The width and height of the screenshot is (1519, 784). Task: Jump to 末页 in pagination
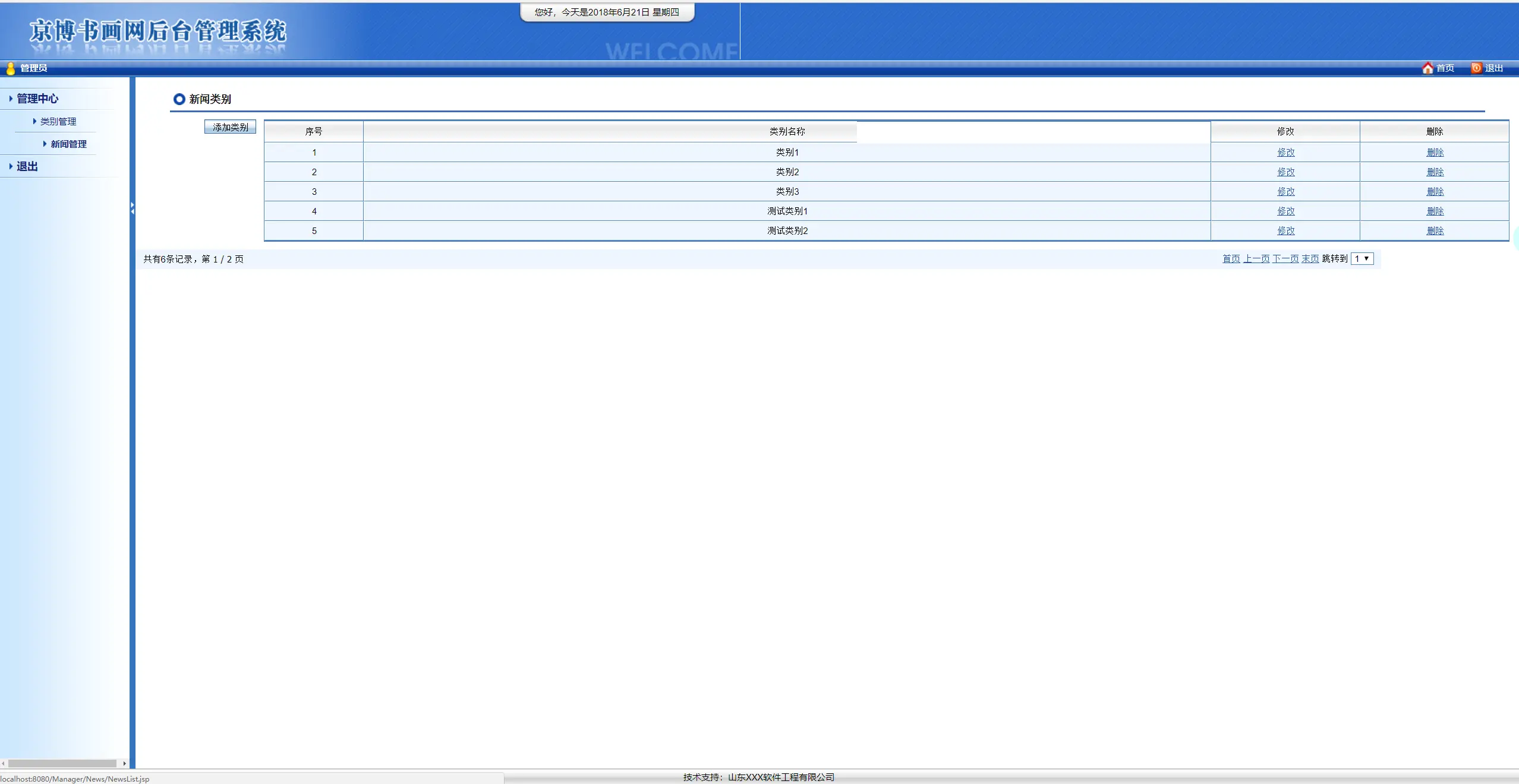tap(1310, 259)
